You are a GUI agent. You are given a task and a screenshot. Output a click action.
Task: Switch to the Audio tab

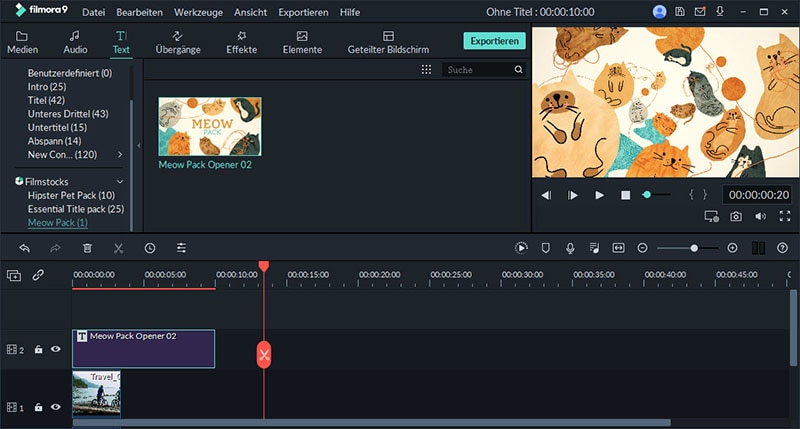(75, 42)
